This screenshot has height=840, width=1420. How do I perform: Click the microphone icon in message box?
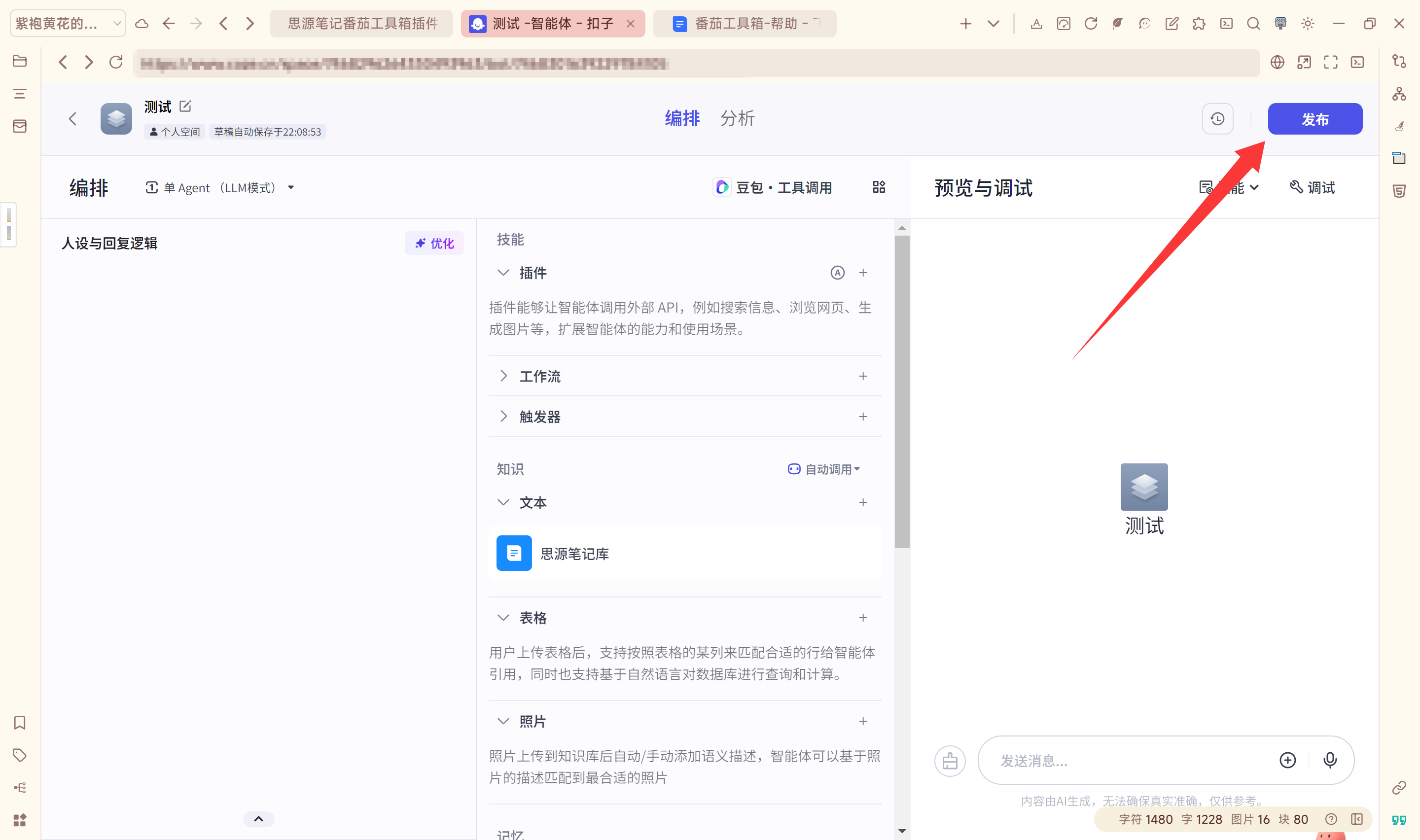coord(1329,760)
